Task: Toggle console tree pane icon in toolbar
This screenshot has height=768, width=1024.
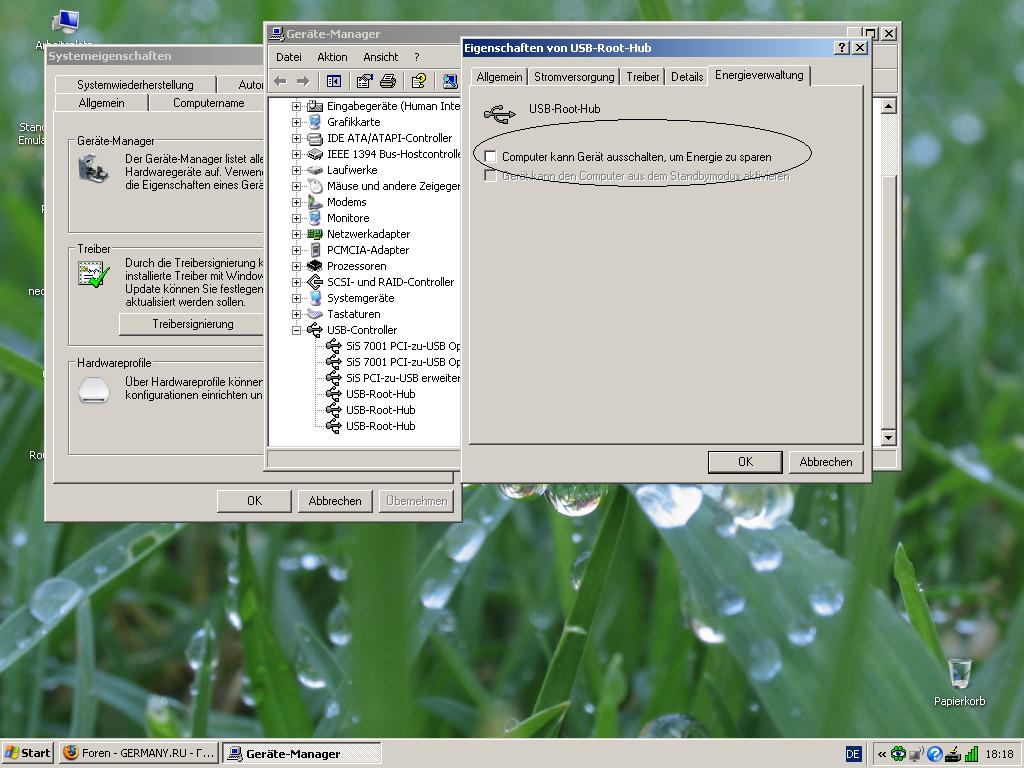Action: [x=334, y=81]
